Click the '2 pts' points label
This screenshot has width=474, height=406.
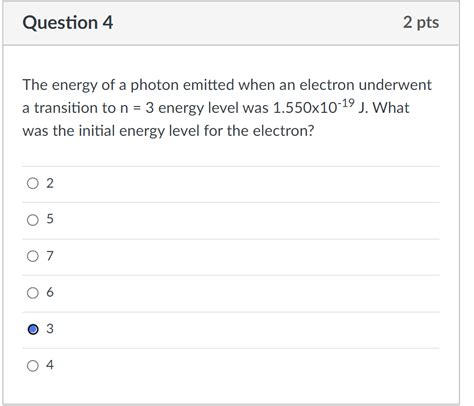[x=421, y=22]
